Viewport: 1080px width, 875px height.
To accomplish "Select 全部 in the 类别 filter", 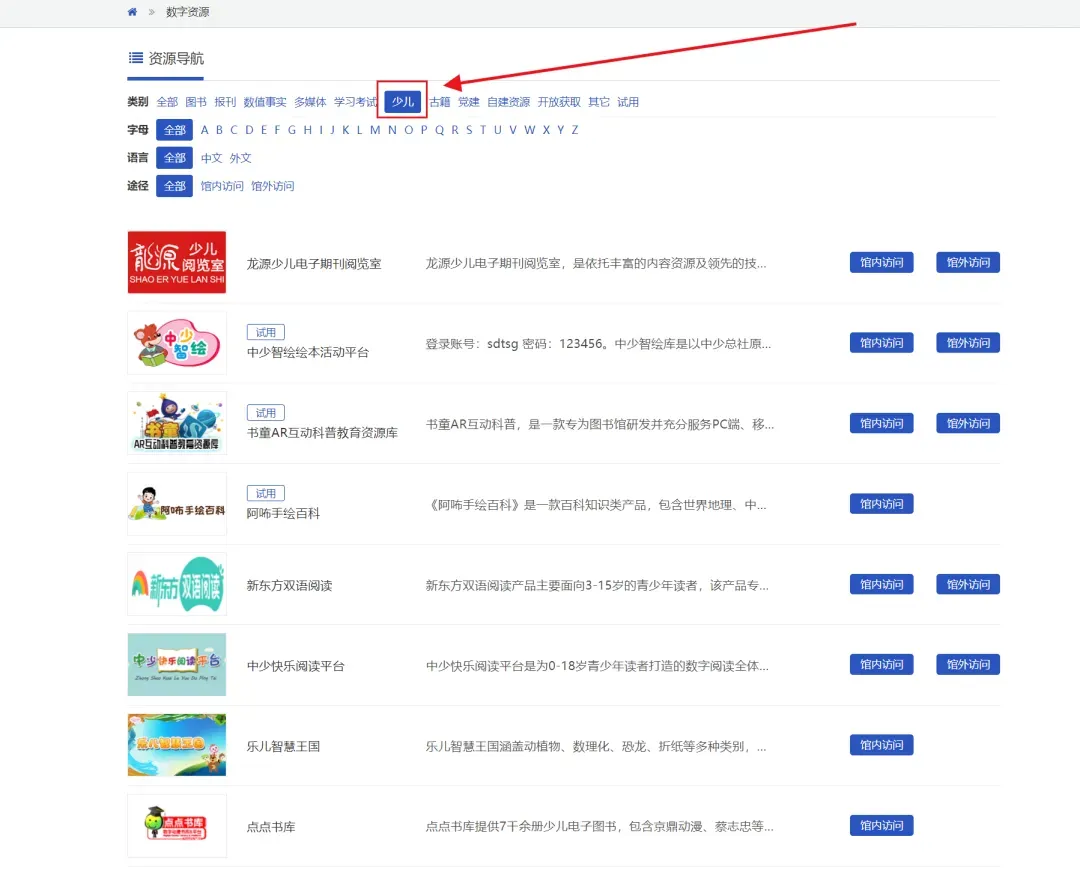I will pyautogui.click(x=167, y=102).
